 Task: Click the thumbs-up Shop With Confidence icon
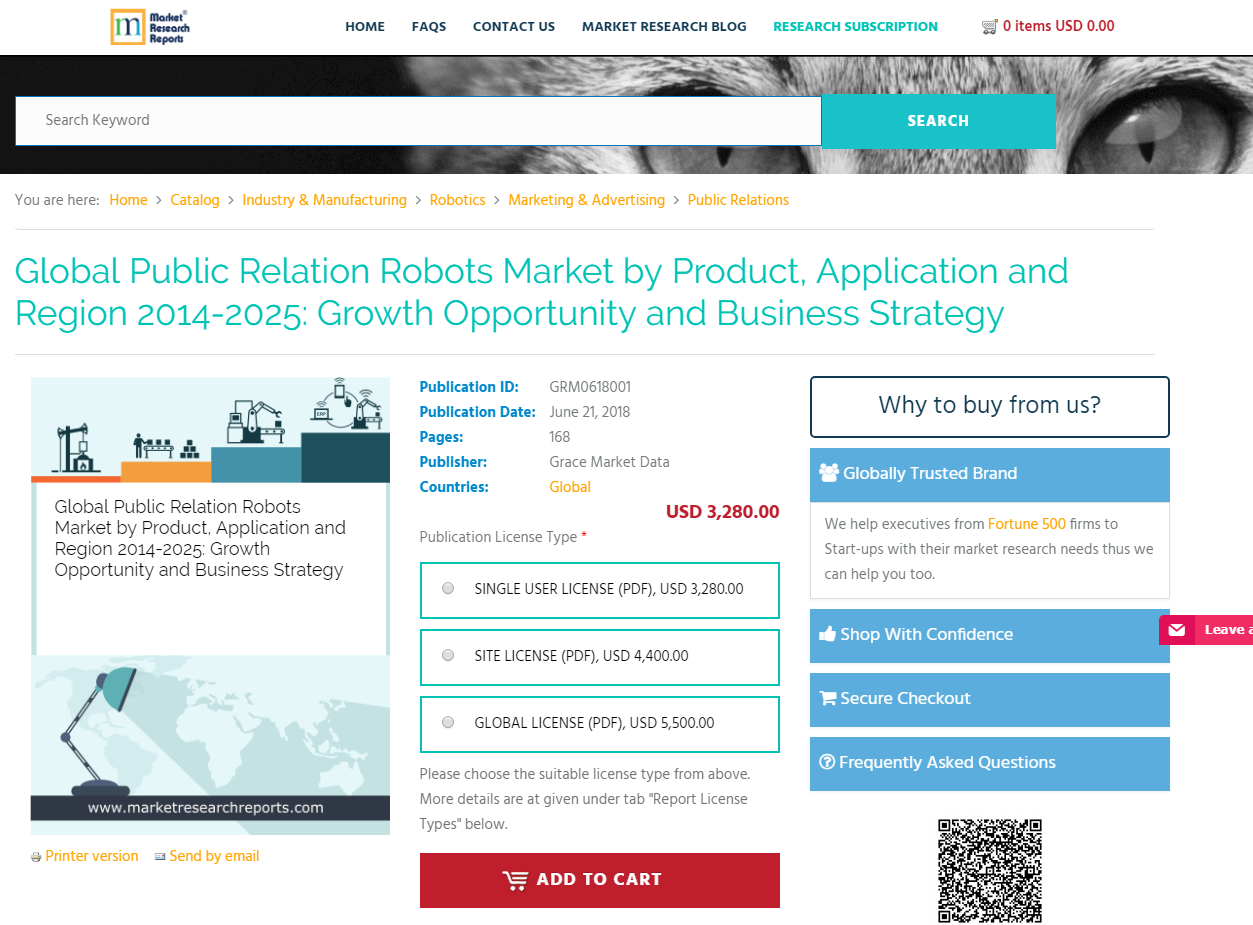[x=827, y=634]
